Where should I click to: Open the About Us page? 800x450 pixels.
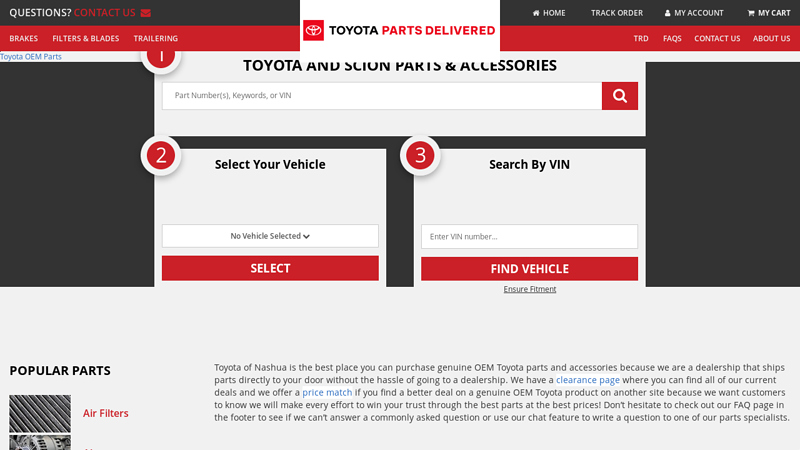point(771,38)
